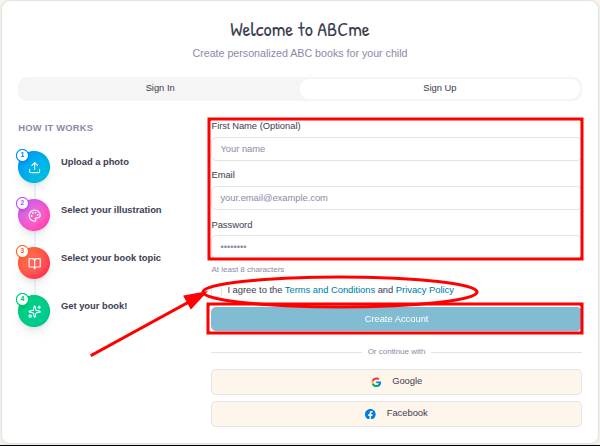Viewport: 600px width, 446px height.
Task: Switch to the Sign Up tab
Action: pyautogui.click(x=440, y=88)
